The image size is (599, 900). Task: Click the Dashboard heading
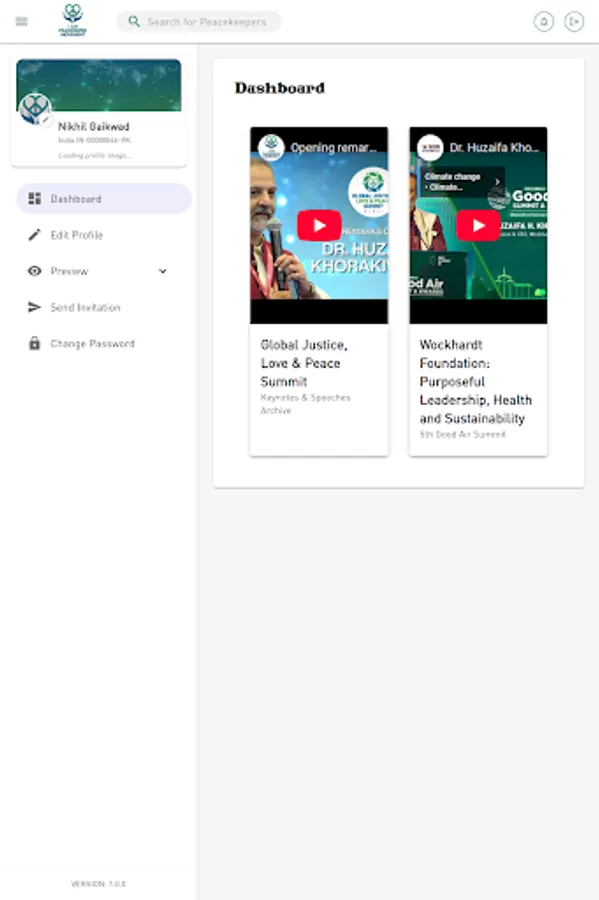(279, 88)
